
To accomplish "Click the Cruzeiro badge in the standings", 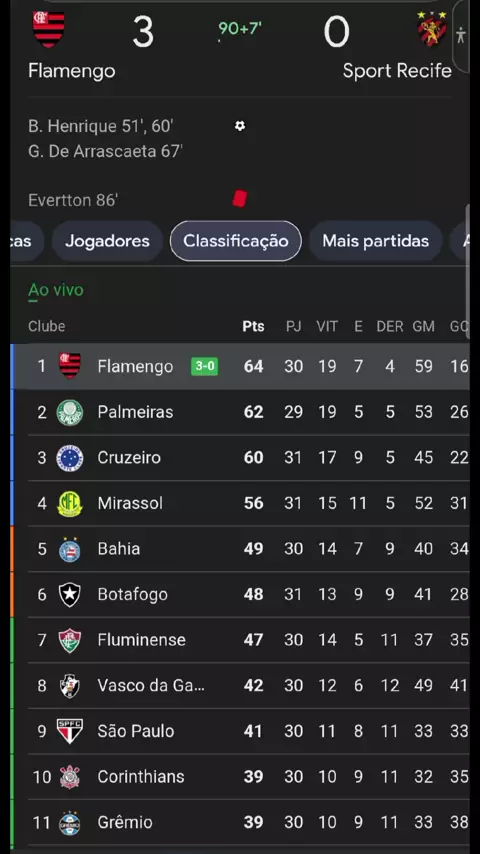I will click(x=70, y=458).
